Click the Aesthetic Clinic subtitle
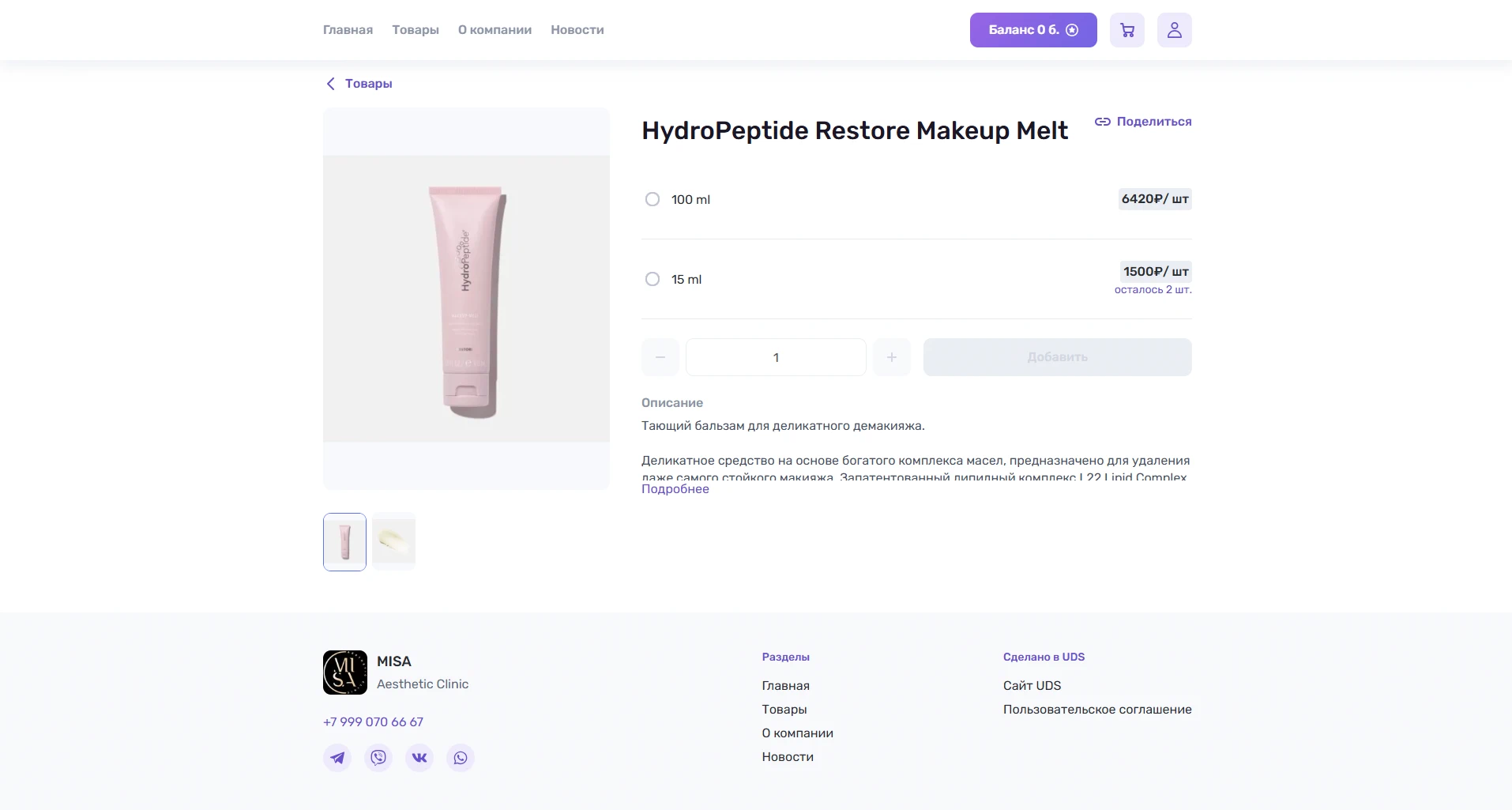Viewport: 1512px width, 810px height. [423, 684]
